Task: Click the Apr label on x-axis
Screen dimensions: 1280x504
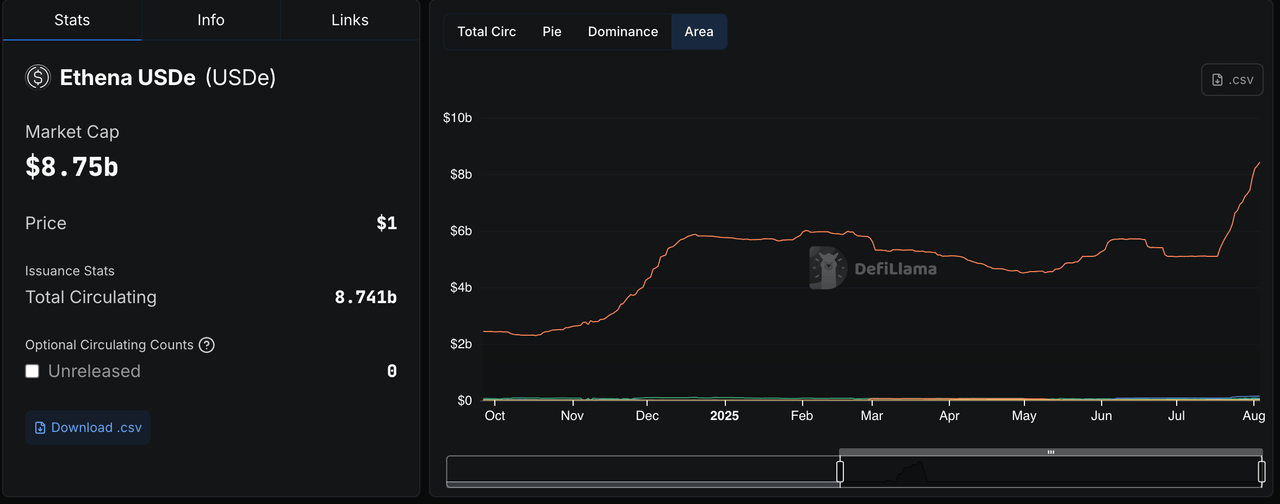Action: [949, 415]
